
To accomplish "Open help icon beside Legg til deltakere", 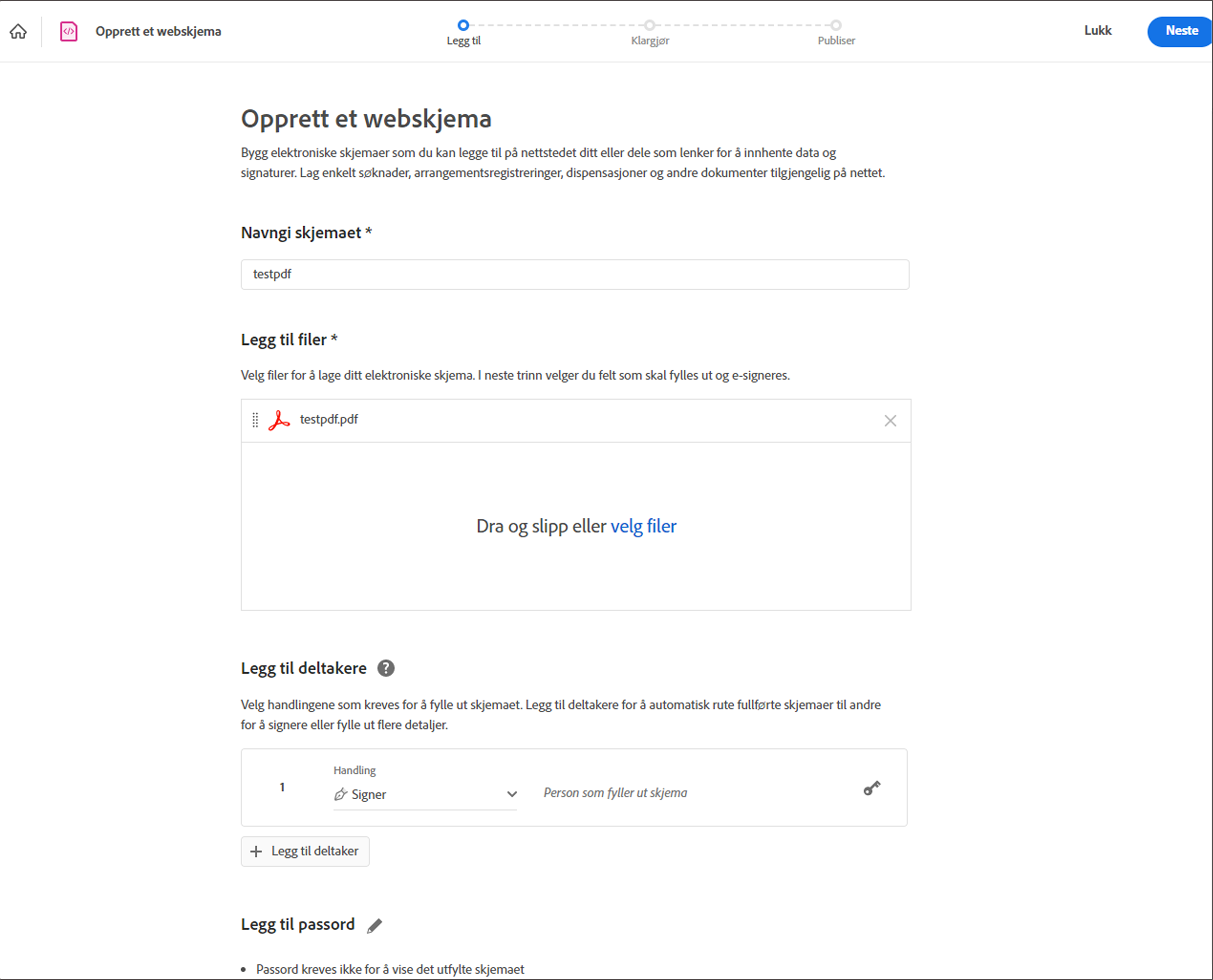I will 386,668.
